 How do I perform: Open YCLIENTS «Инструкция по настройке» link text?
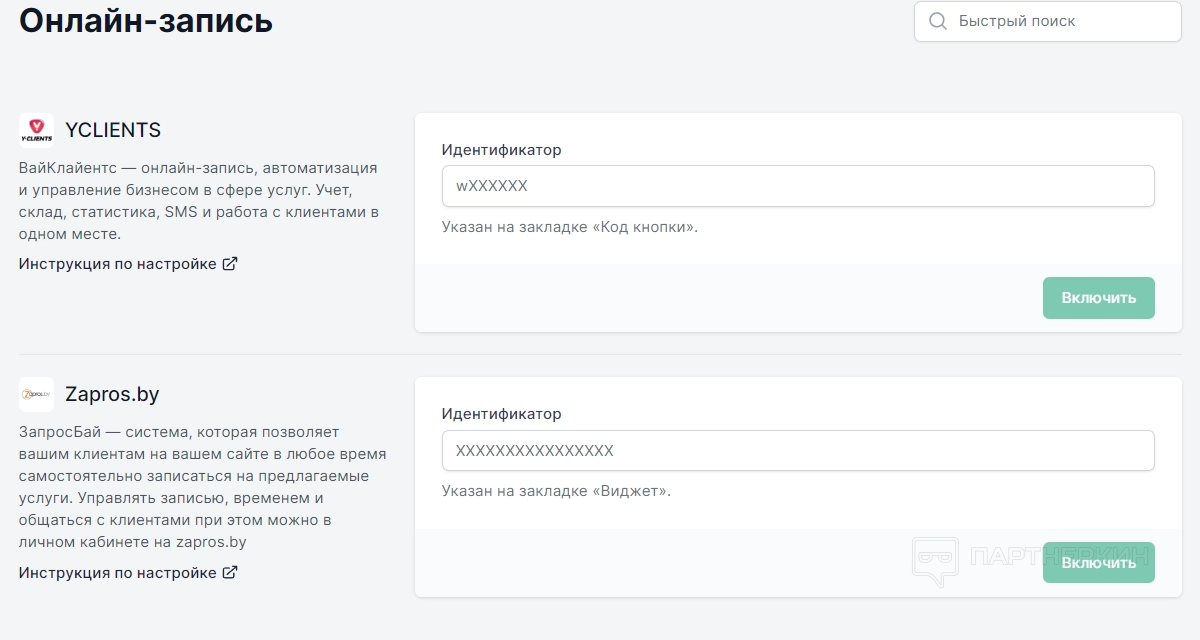pyautogui.click(x=117, y=264)
